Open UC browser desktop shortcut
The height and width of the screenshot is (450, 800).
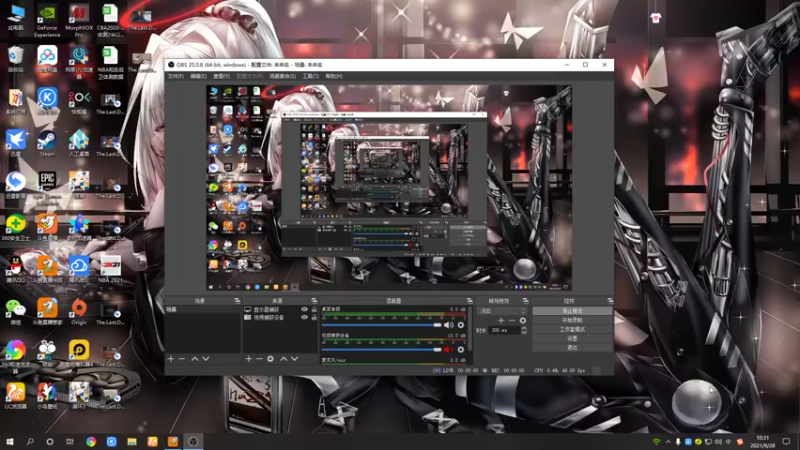[16, 396]
